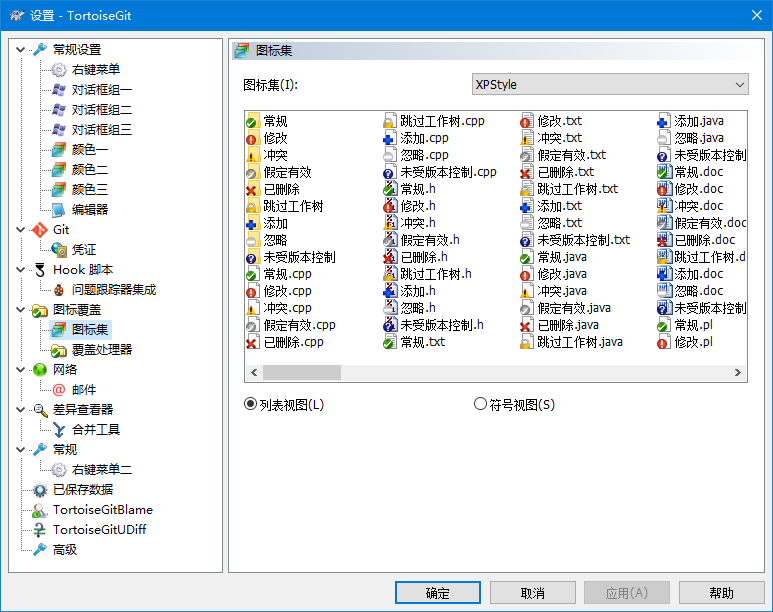Click the bug icon beside 问题跟踪器集成
The image size is (773, 612).
click(59, 290)
